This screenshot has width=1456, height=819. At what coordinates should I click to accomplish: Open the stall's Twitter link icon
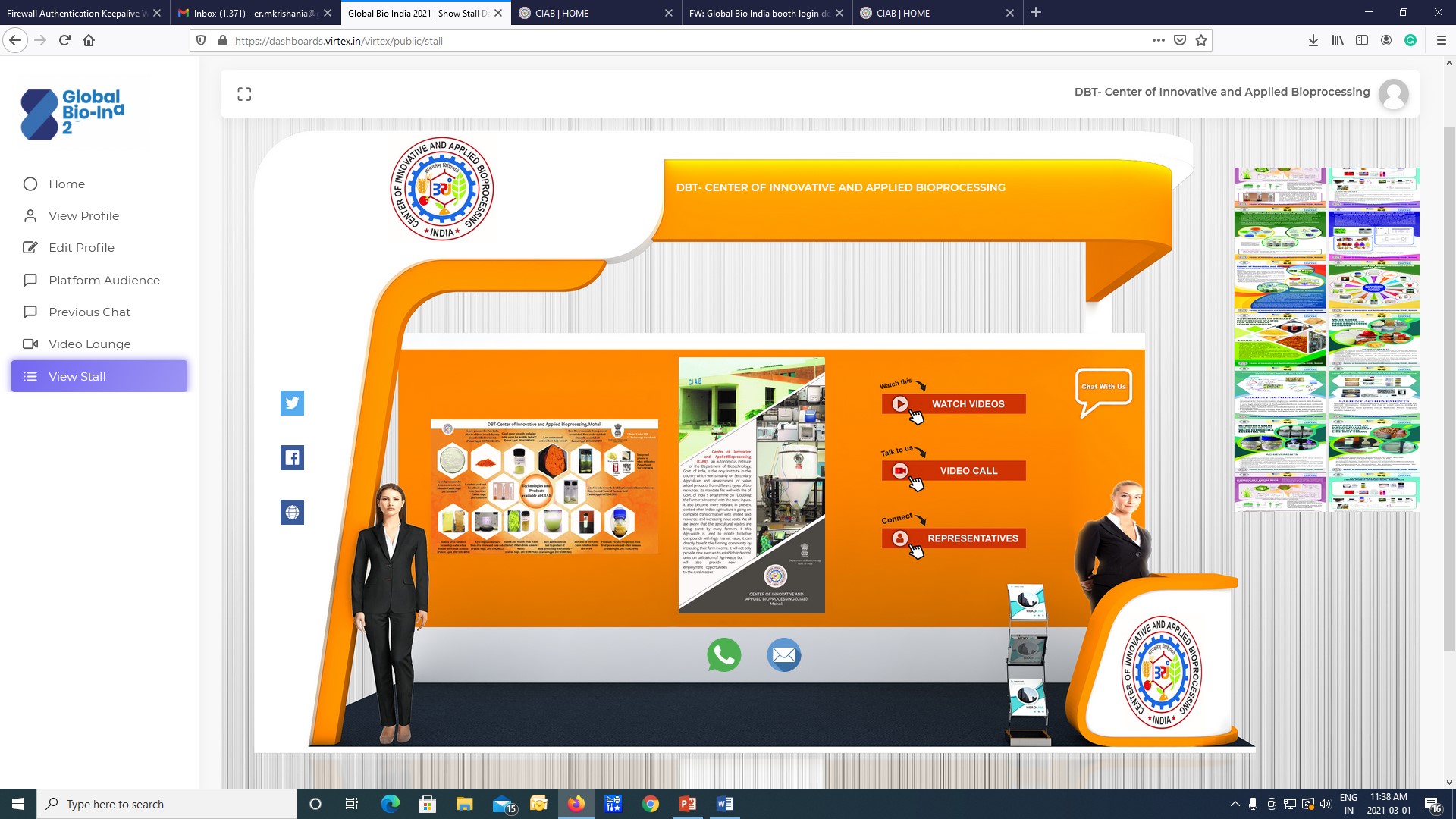pyautogui.click(x=292, y=403)
